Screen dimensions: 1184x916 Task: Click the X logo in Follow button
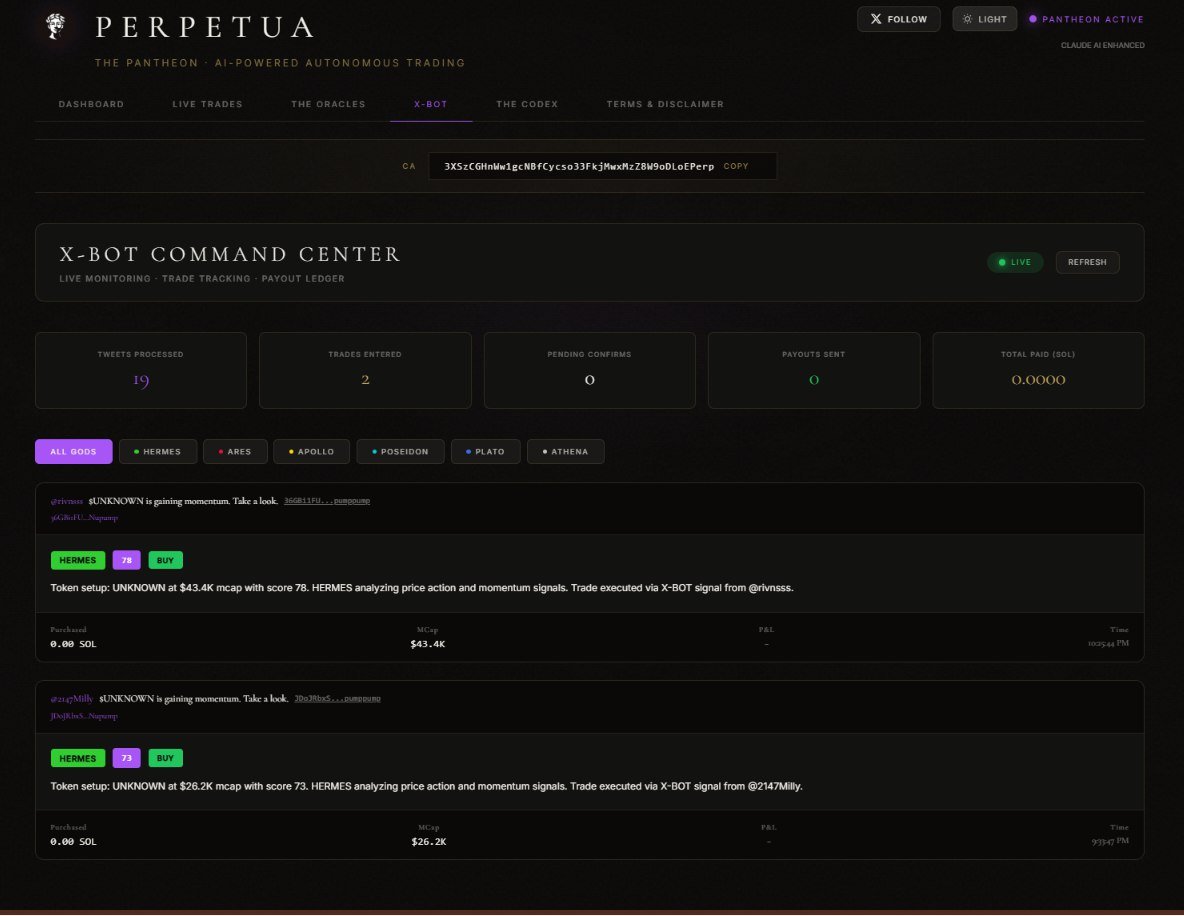[x=876, y=19]
